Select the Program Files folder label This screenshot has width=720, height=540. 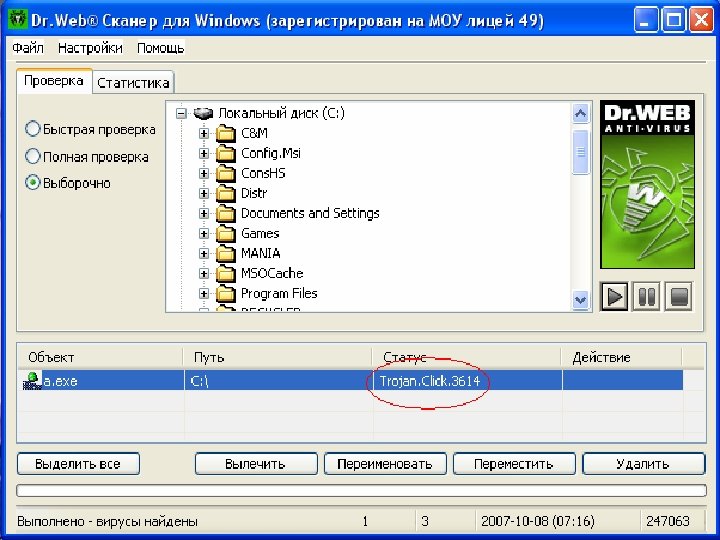pos(279,294)
